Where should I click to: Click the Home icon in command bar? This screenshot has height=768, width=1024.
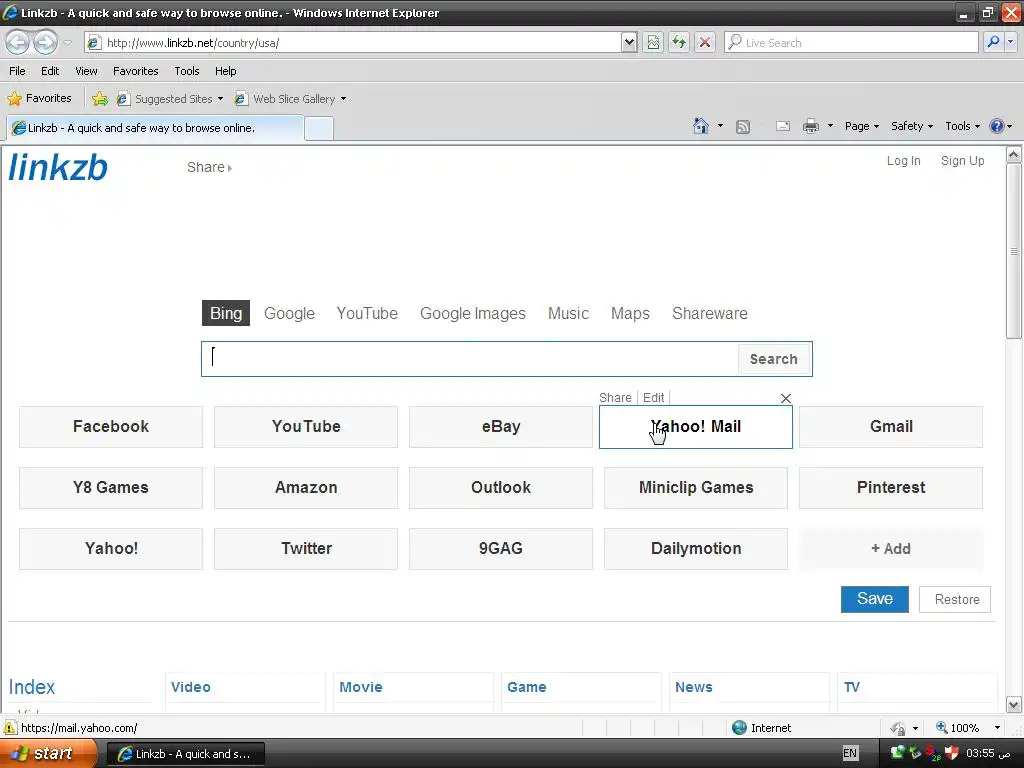[701, 126]
